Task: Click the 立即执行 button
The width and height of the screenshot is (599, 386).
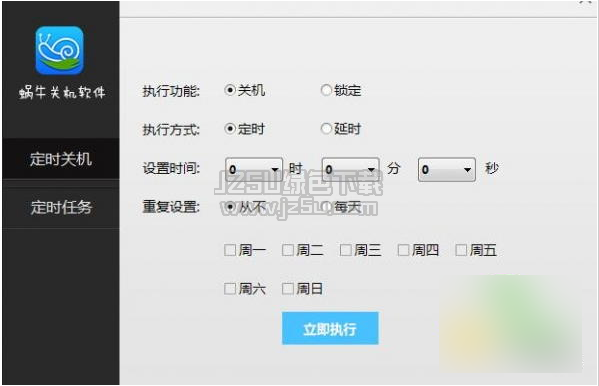Action: (x=330, y=328)
